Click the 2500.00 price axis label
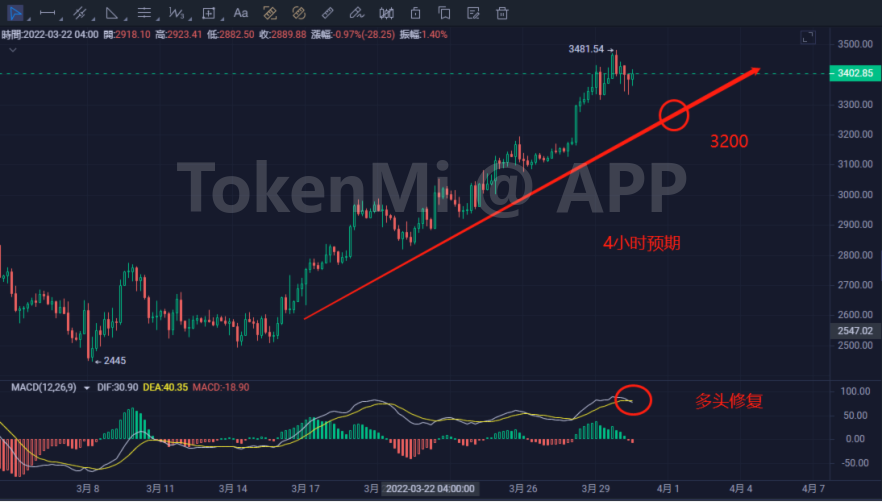Image resolution: width=882 pixels, height=502 pixels. click(x=855, y=345)
